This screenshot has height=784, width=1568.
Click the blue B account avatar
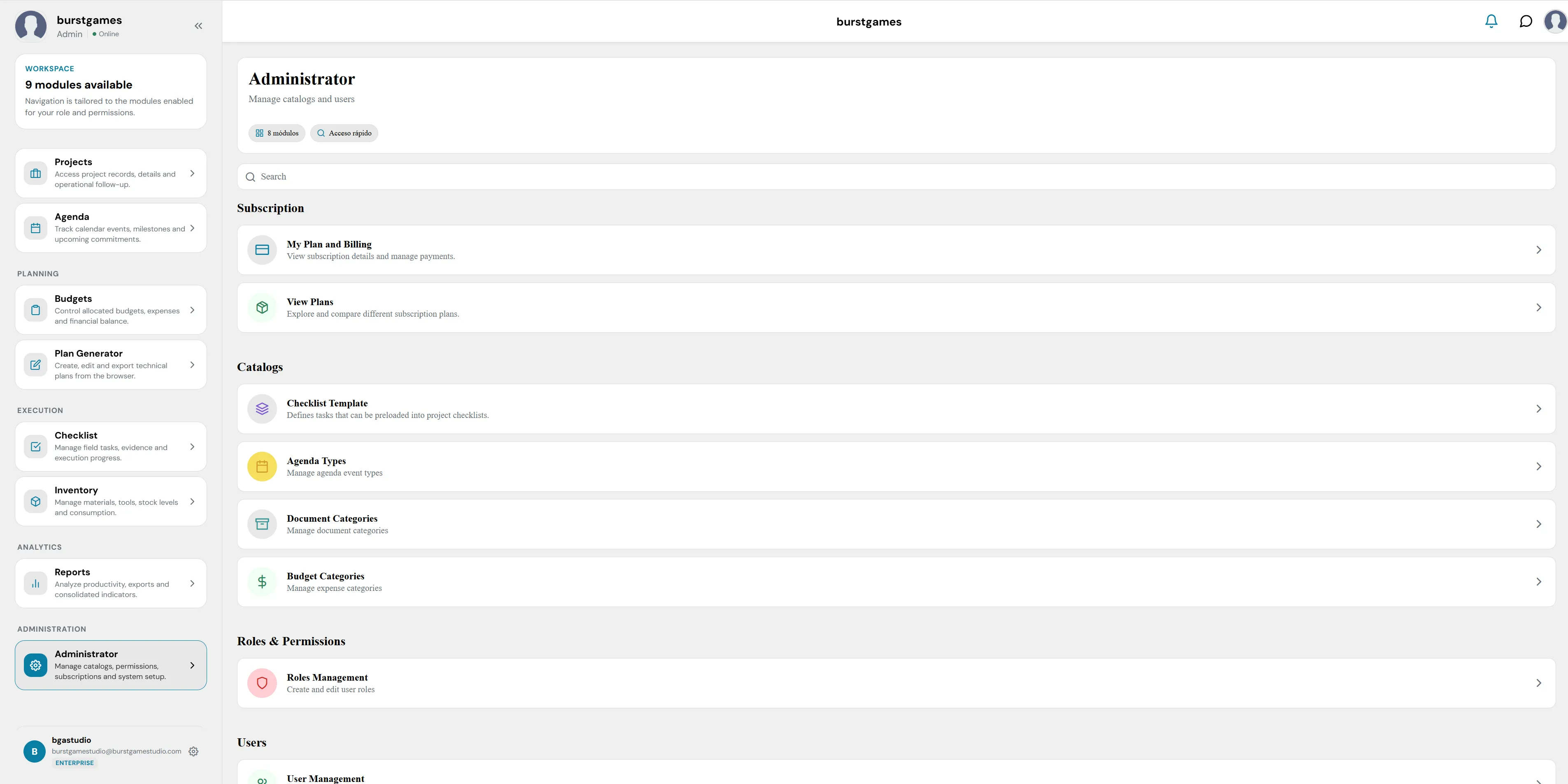tap(34, 751)
